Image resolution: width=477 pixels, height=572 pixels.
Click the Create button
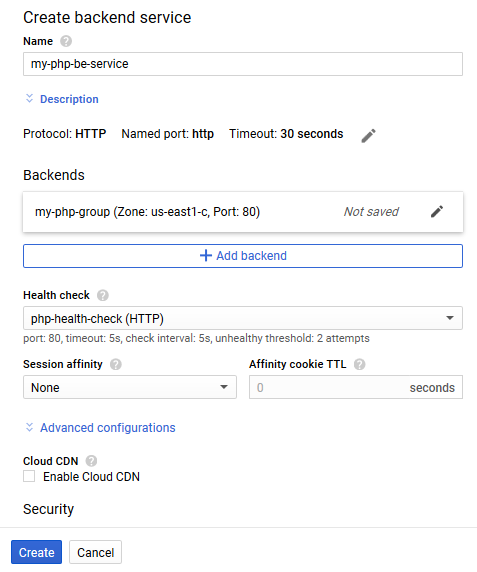point(36,552)
